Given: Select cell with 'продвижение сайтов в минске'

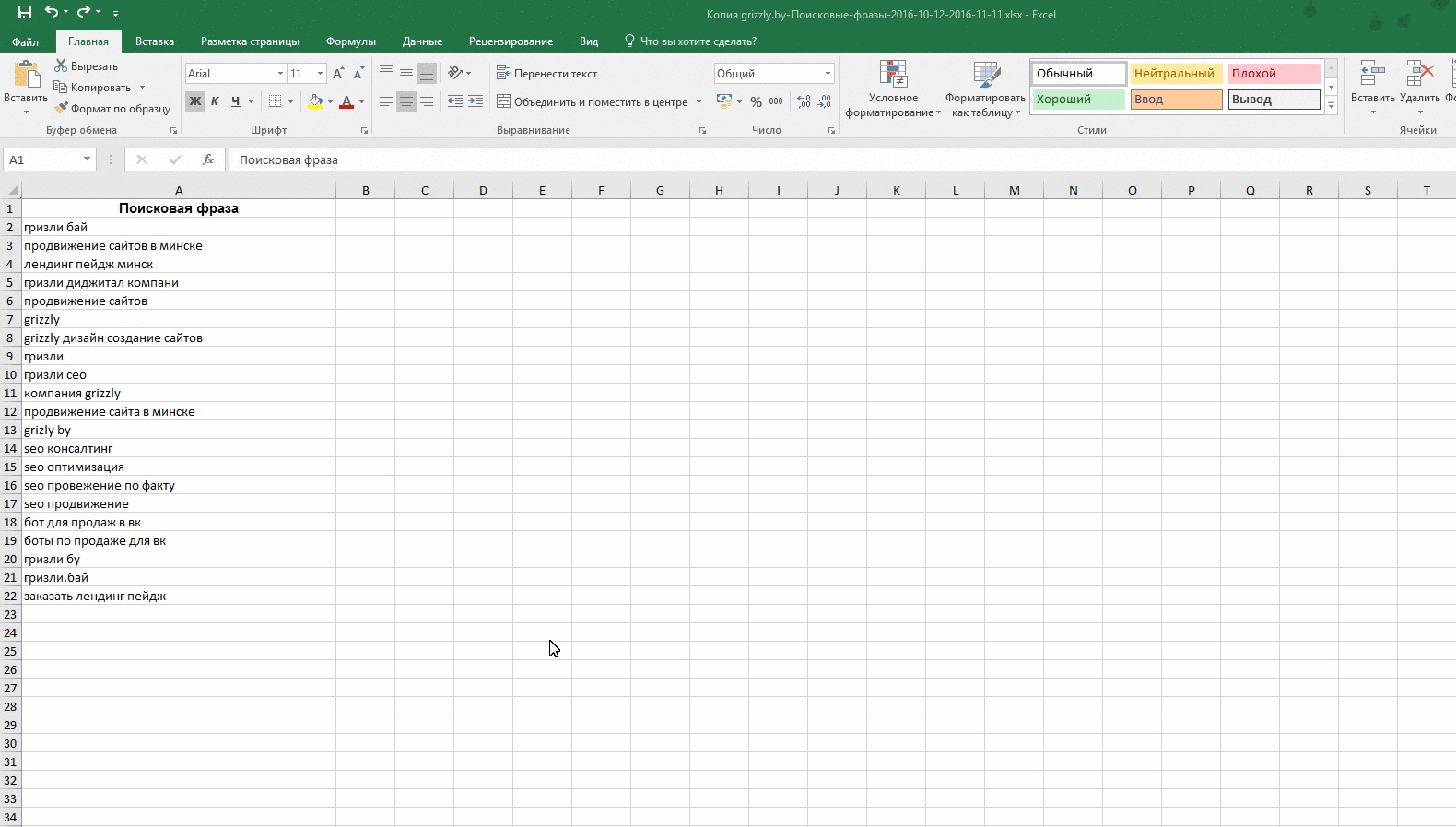Looking at the screenshot, I should [x=179, y=245].
